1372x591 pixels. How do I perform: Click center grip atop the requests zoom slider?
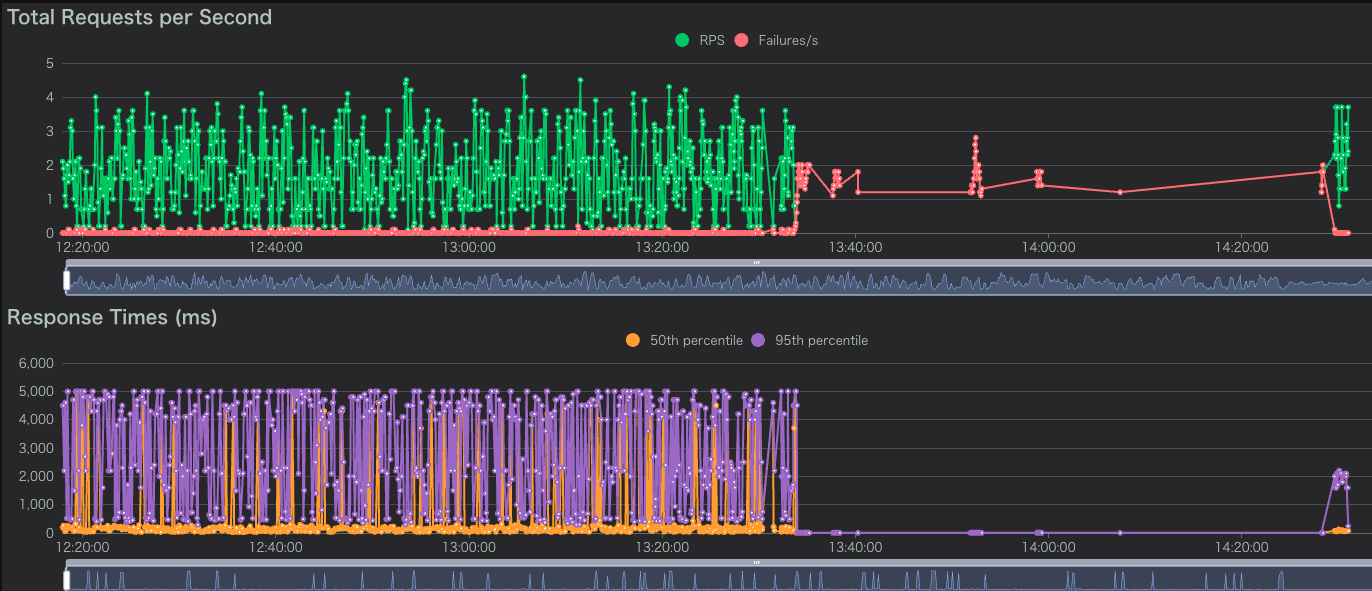[756, 262]
